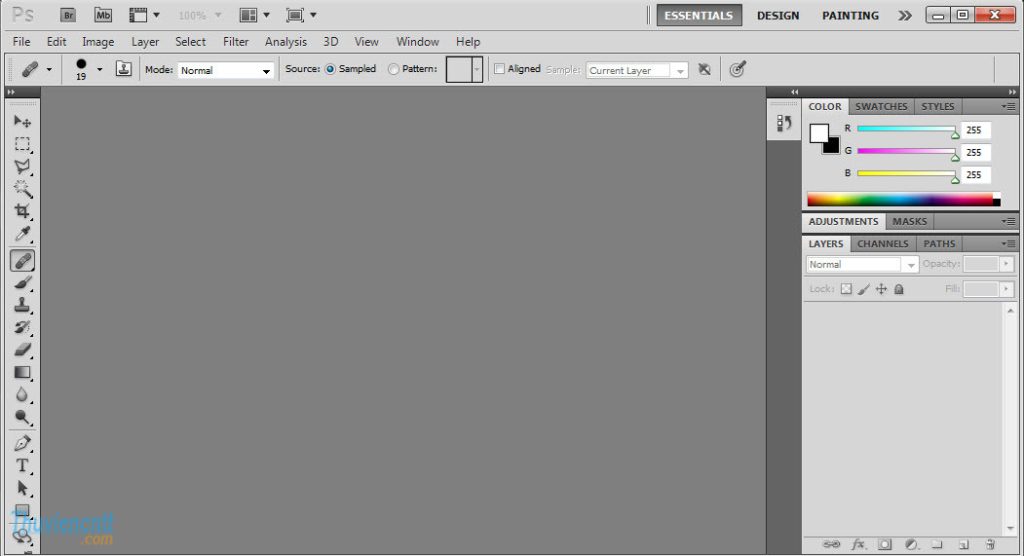Image resolution: width=1024 pixels, height=556 pixels.
Task: Switch to the Painting workspace
Action: point(850,15)
